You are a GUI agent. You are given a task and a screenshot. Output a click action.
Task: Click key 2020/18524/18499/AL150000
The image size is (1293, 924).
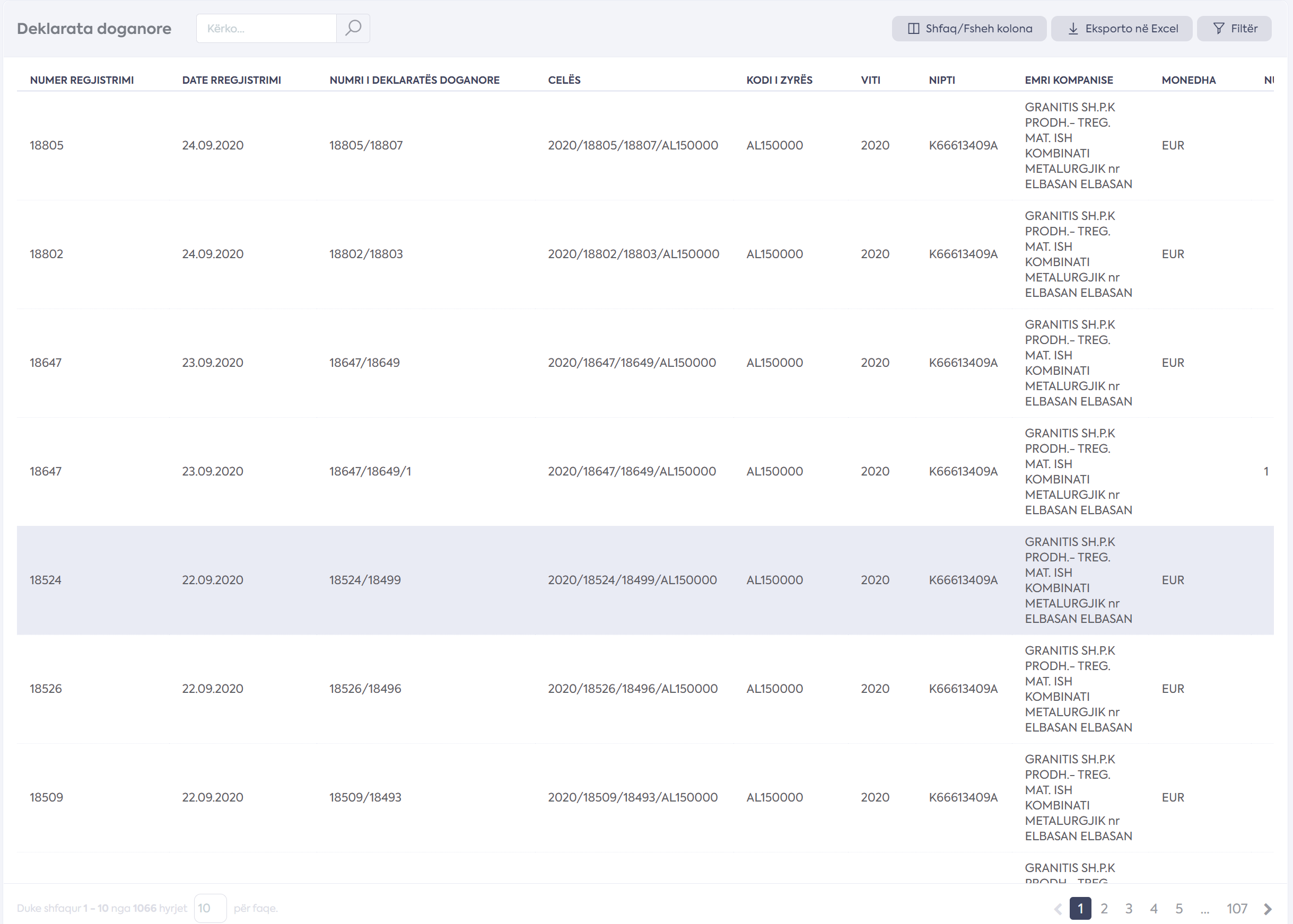coord(632,580)
